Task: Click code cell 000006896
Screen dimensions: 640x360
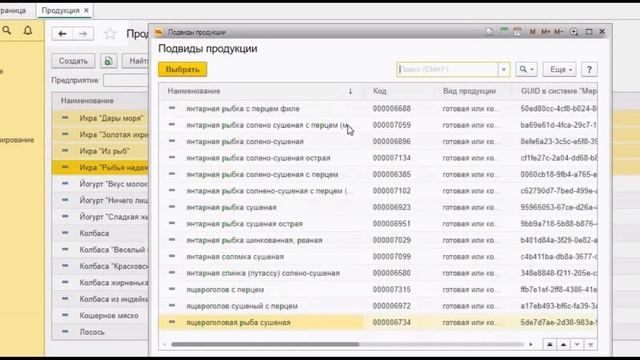Action: pyautogui.click(x=391, y=141)
